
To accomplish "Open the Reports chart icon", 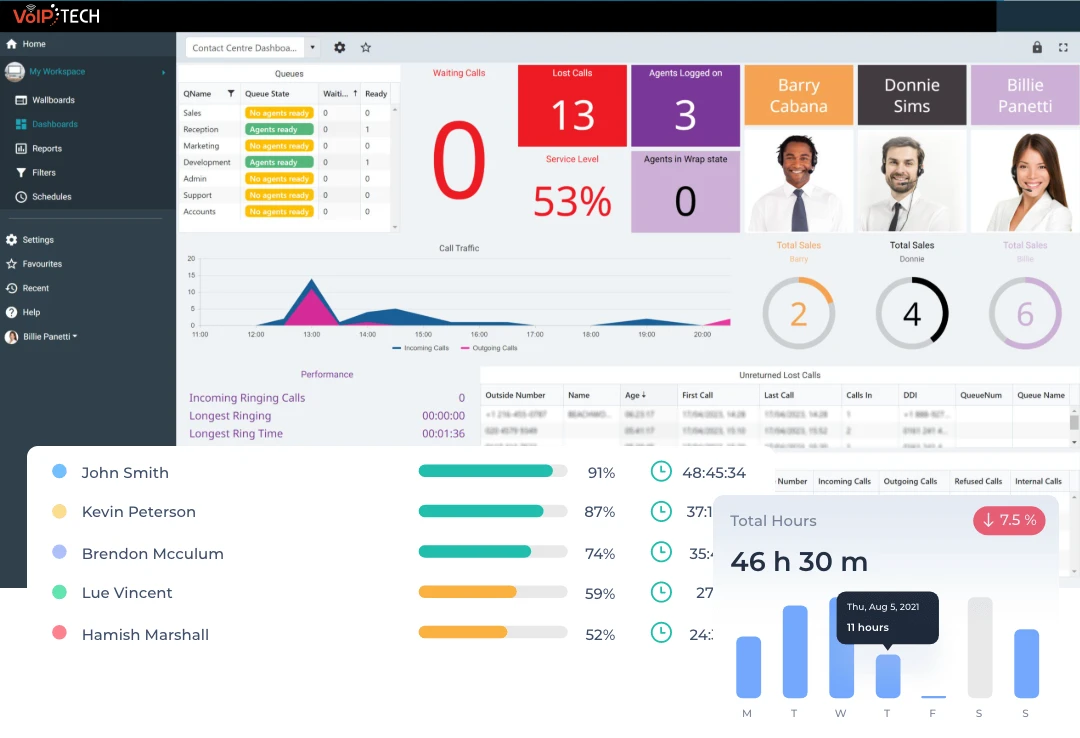I will (21, 148).
